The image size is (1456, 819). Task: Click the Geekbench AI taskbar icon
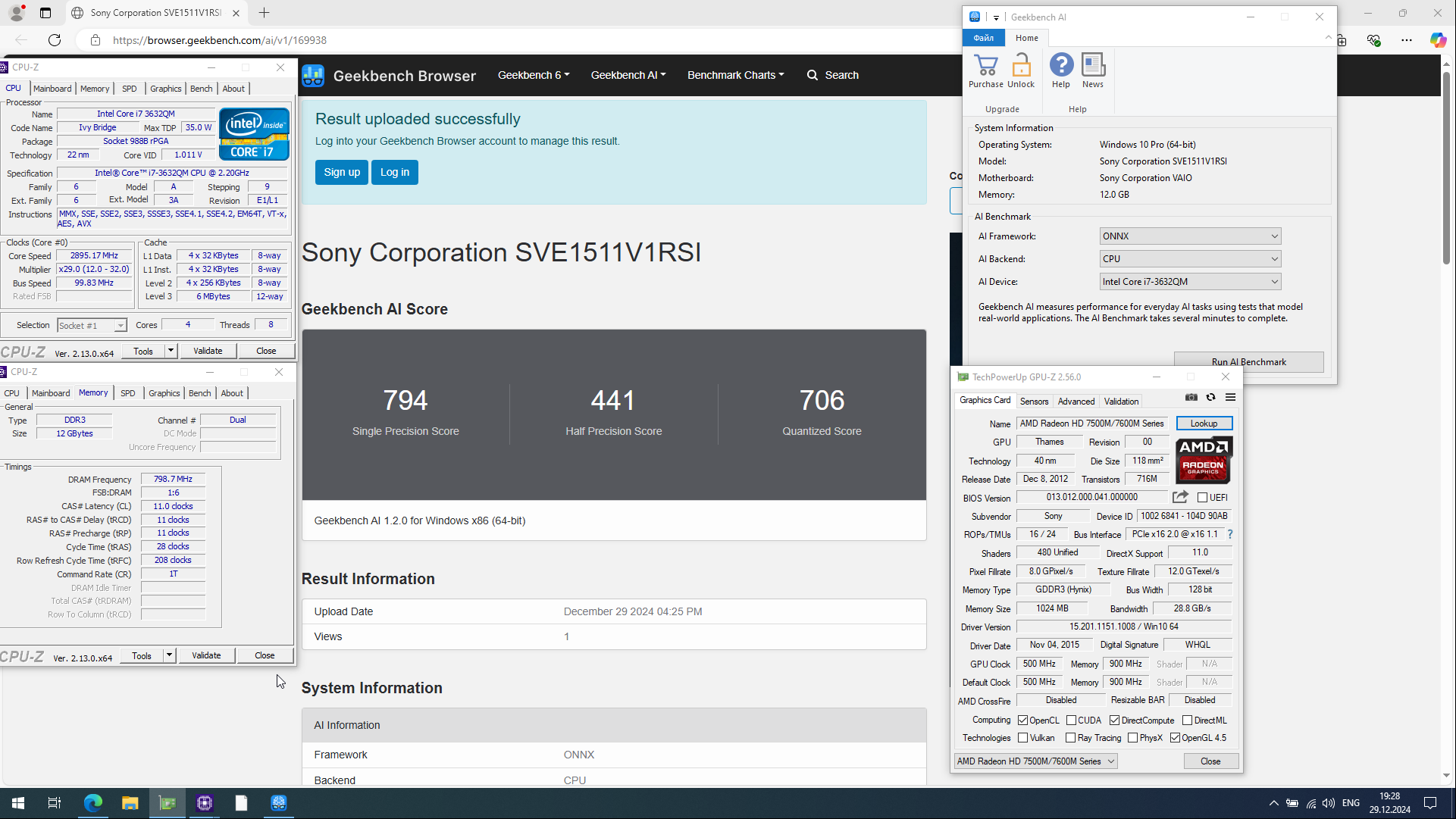[279, 803]
